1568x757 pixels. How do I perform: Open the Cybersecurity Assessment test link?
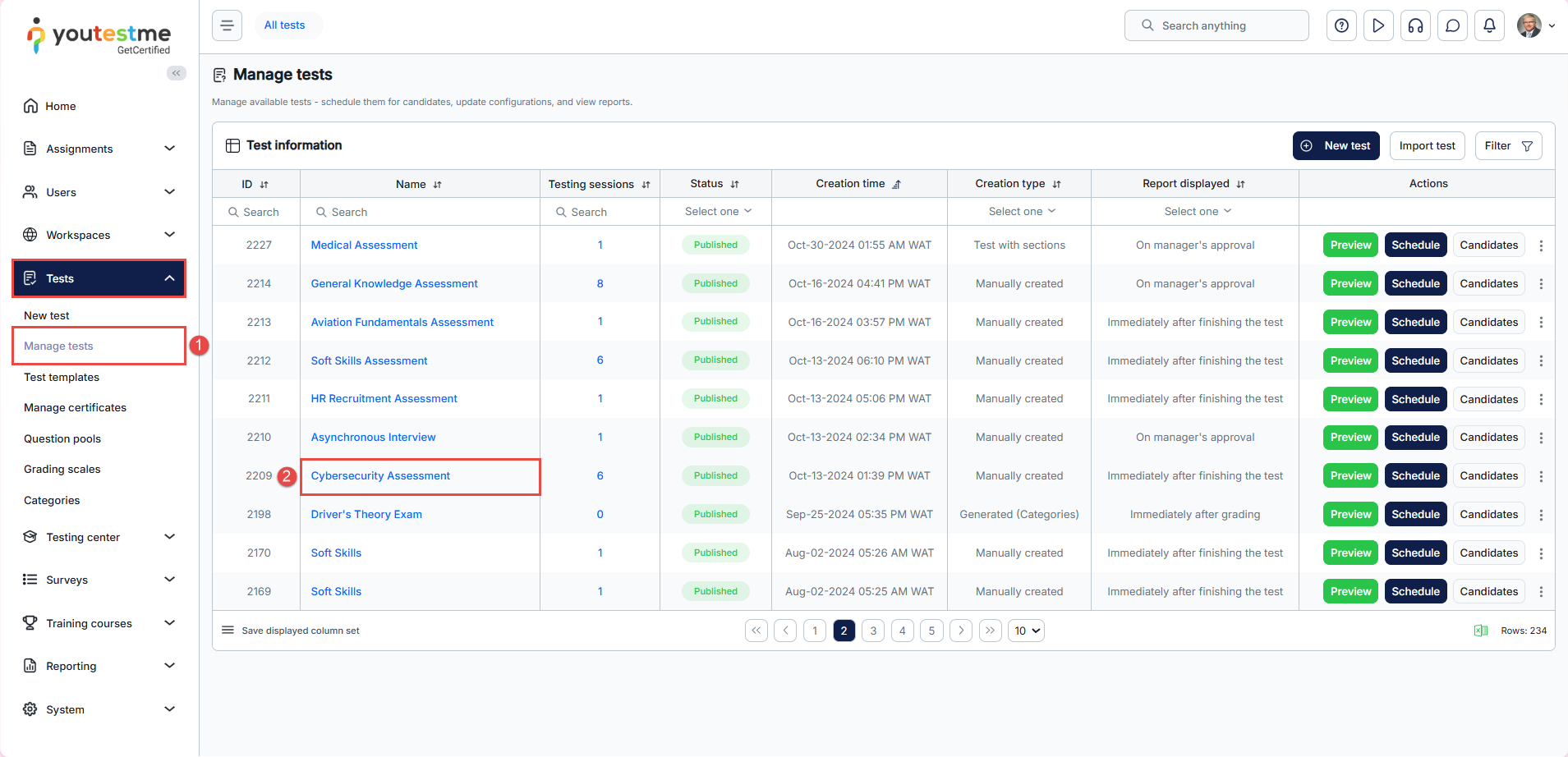pyautogui.click(x=380, y=476)
